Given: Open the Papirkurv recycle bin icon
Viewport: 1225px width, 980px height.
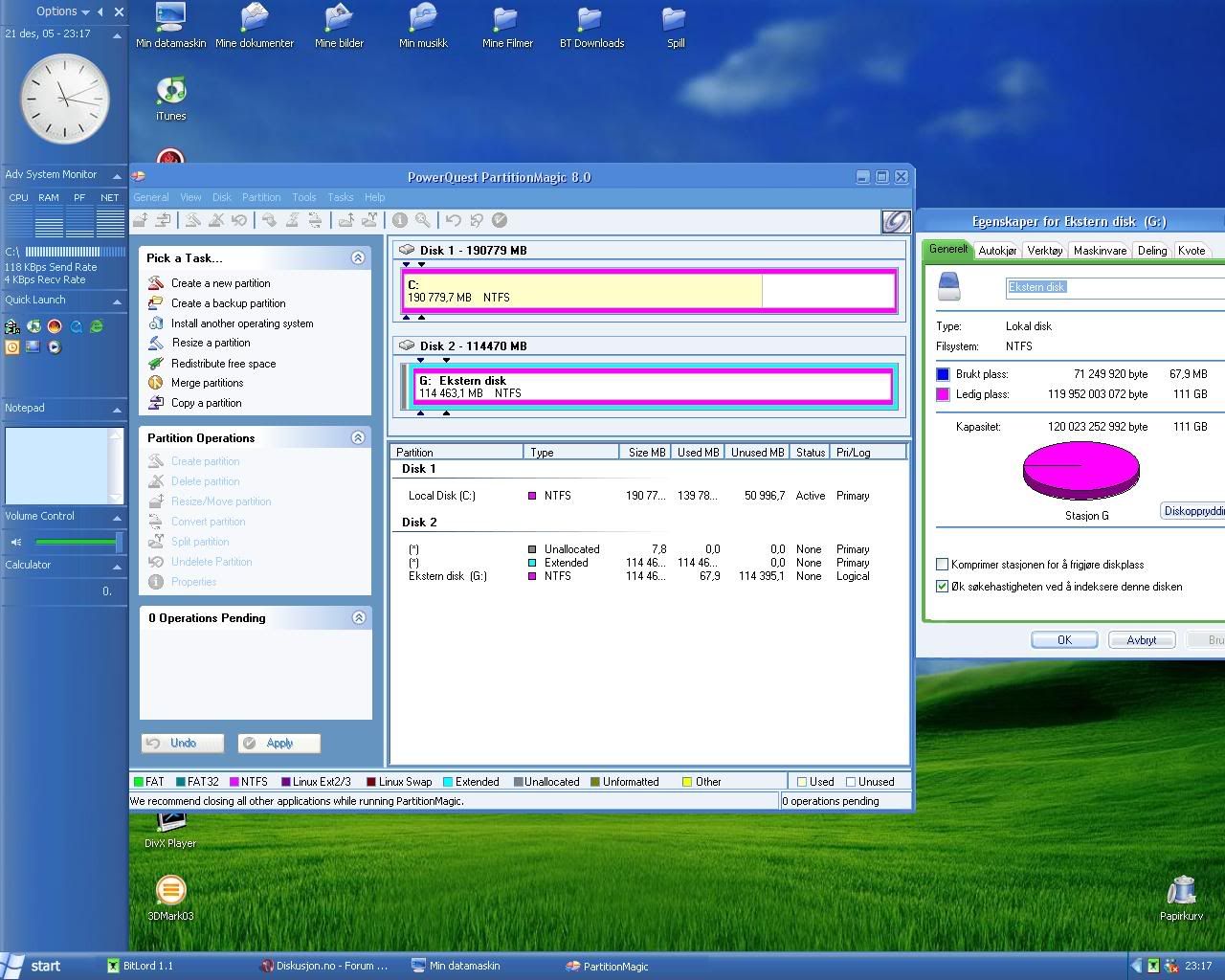Looking at the screenshot, I should pyautogui.click(x=1182, y=898).
